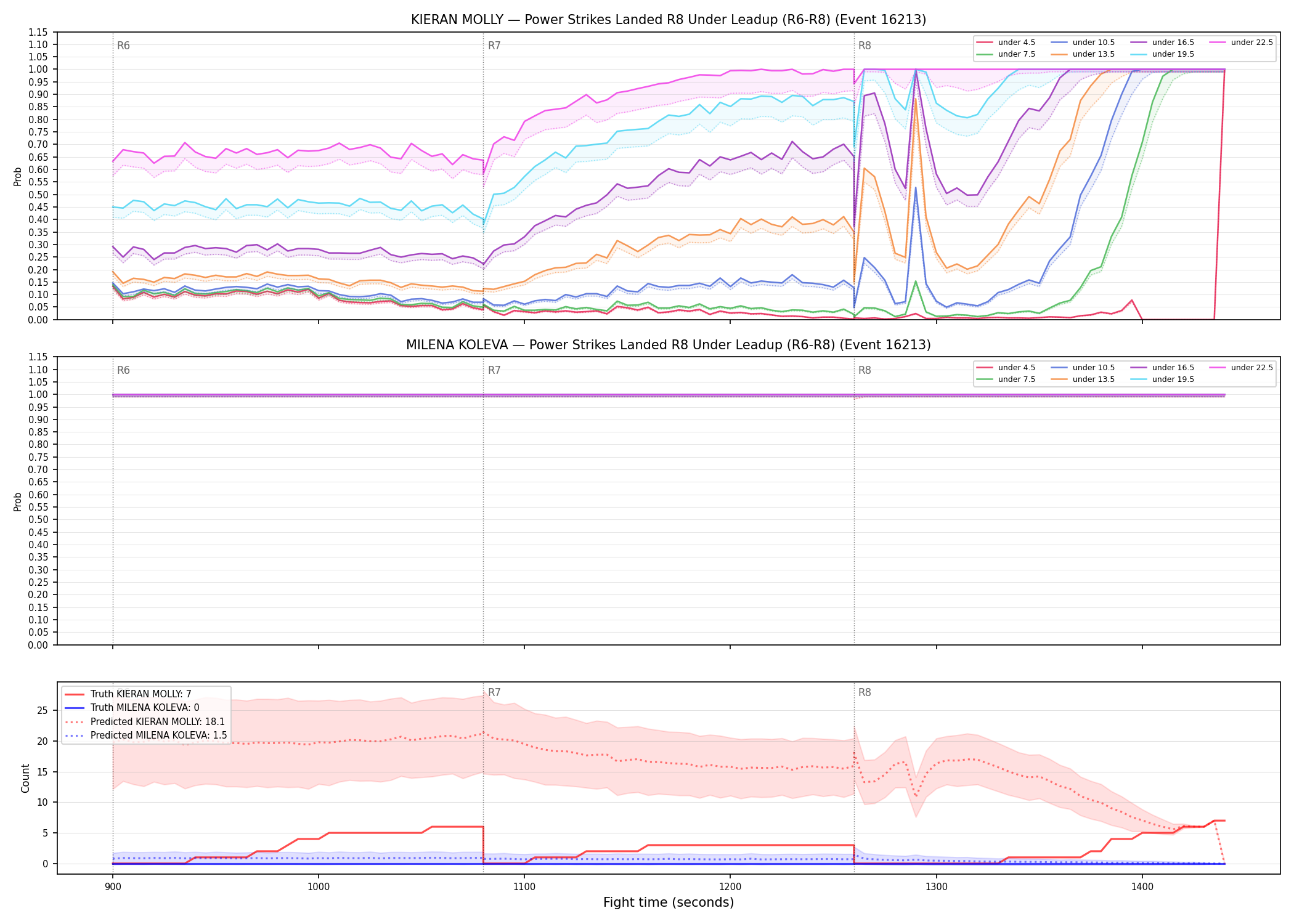Click the R7 marker in the Count chart
Screen dimensions: 1294x924
(x=494, y=692)
